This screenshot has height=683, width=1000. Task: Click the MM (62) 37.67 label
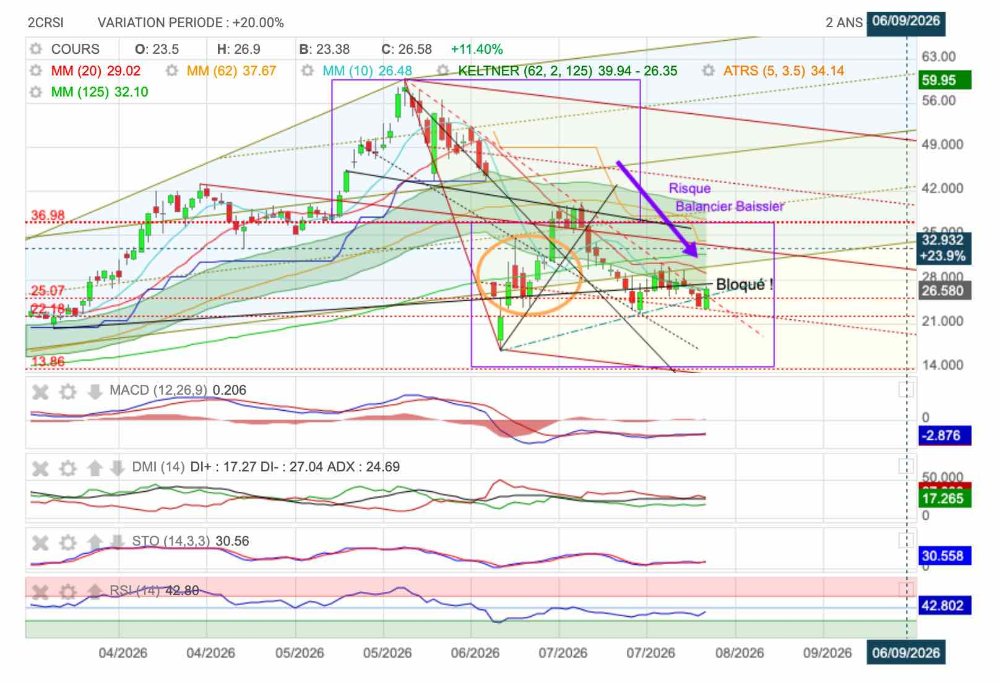pos(232,71)
